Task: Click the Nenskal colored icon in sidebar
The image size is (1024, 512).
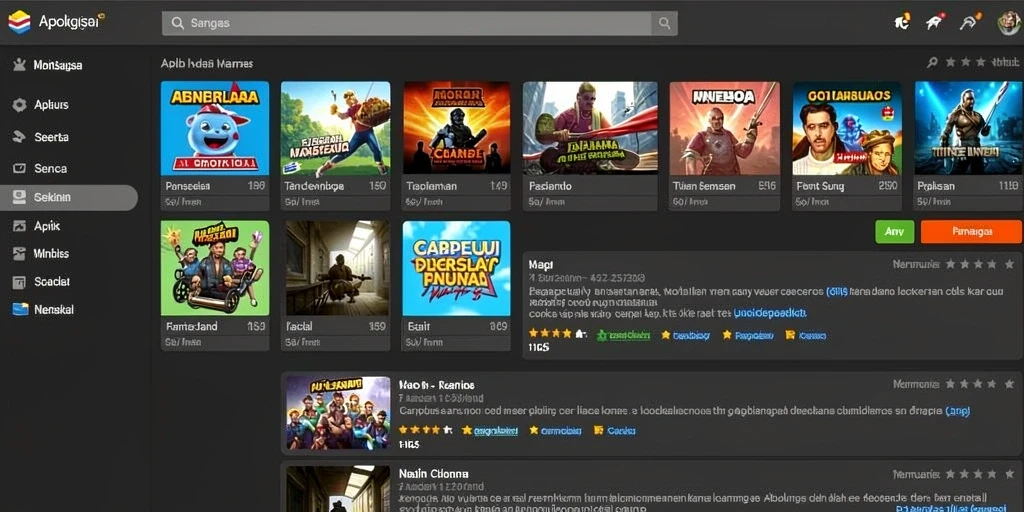Action: pyautogui.click(x=20, y=310)
